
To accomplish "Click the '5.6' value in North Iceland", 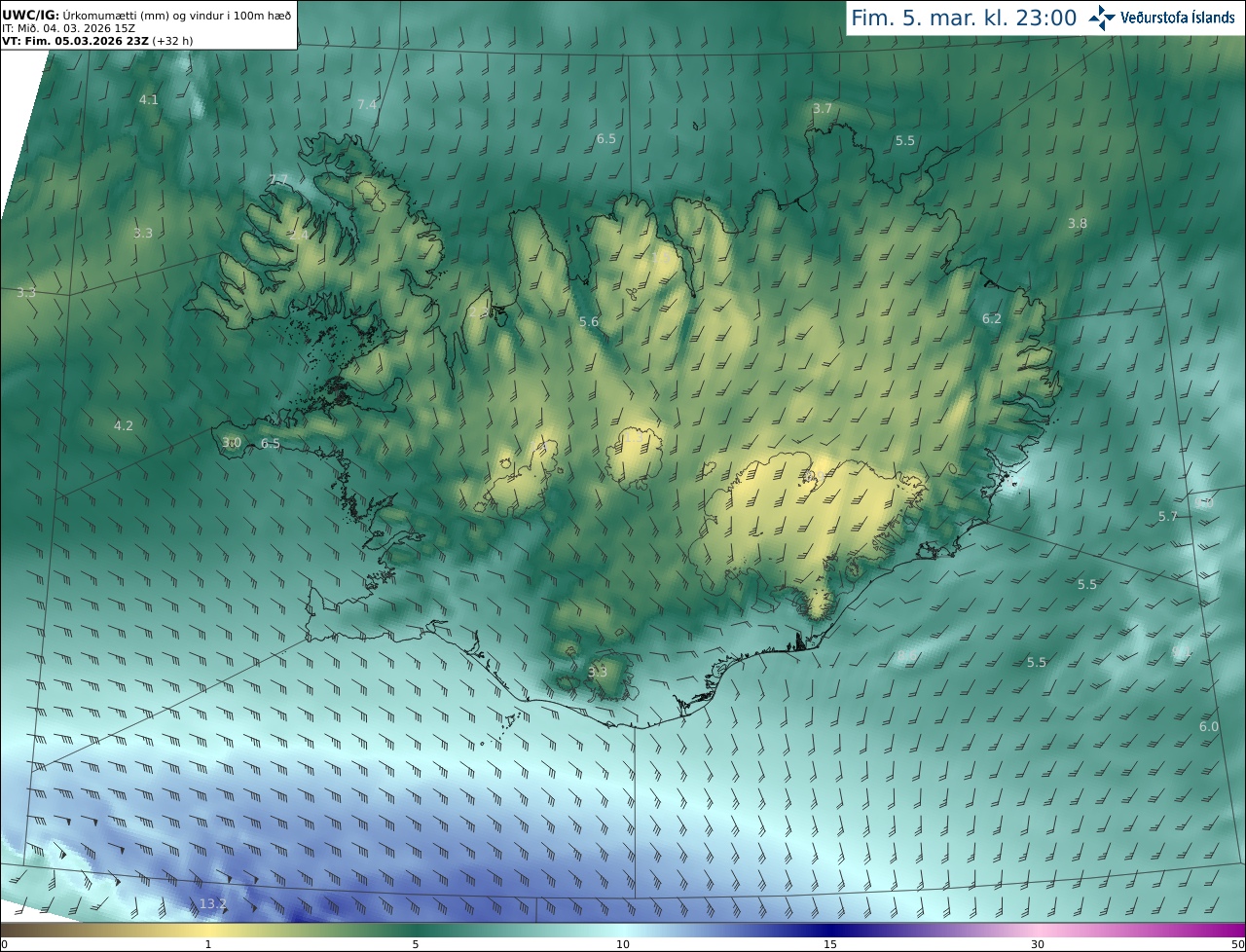I will [589, 321].
